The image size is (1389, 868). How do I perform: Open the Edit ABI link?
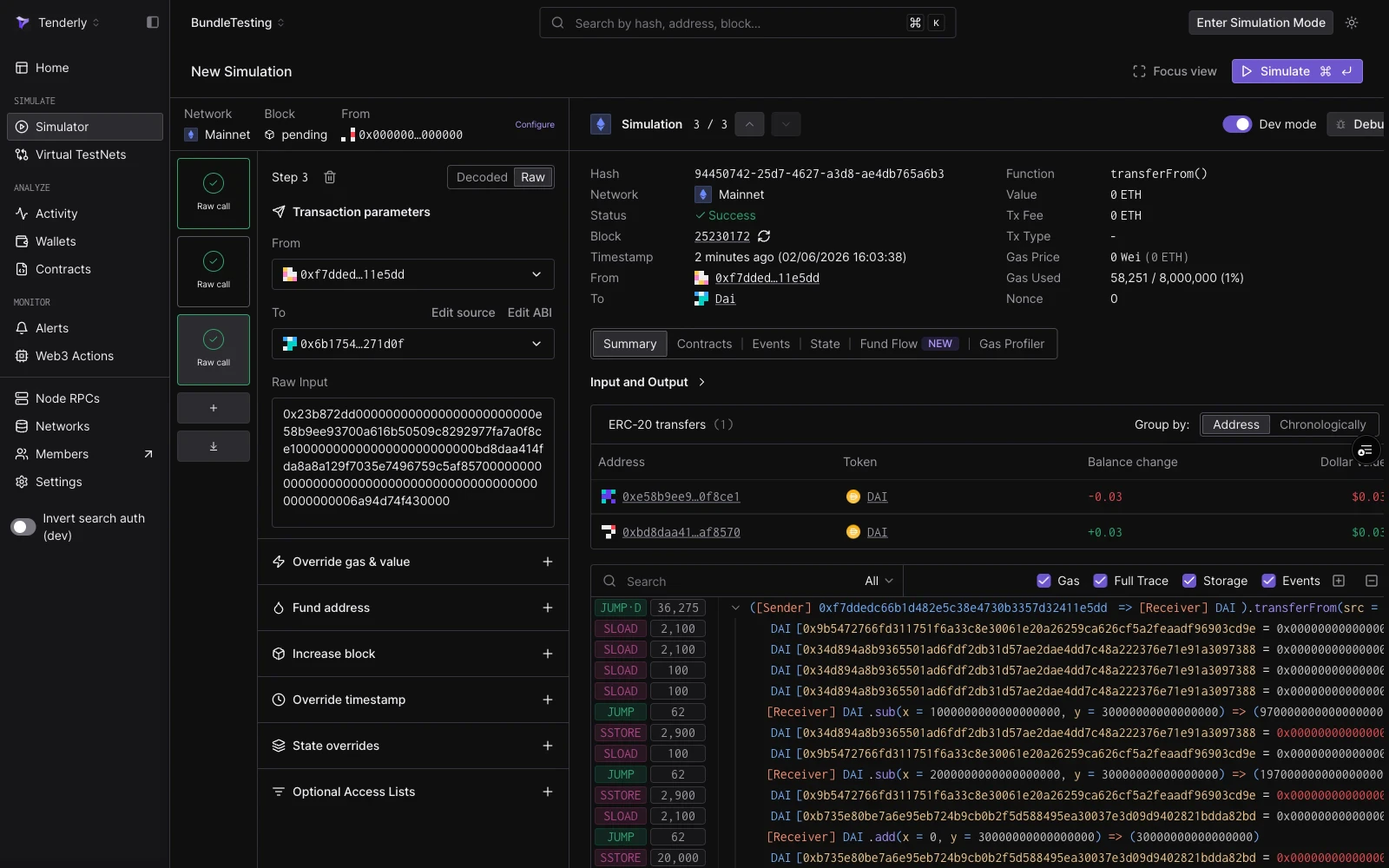point(530,312)
